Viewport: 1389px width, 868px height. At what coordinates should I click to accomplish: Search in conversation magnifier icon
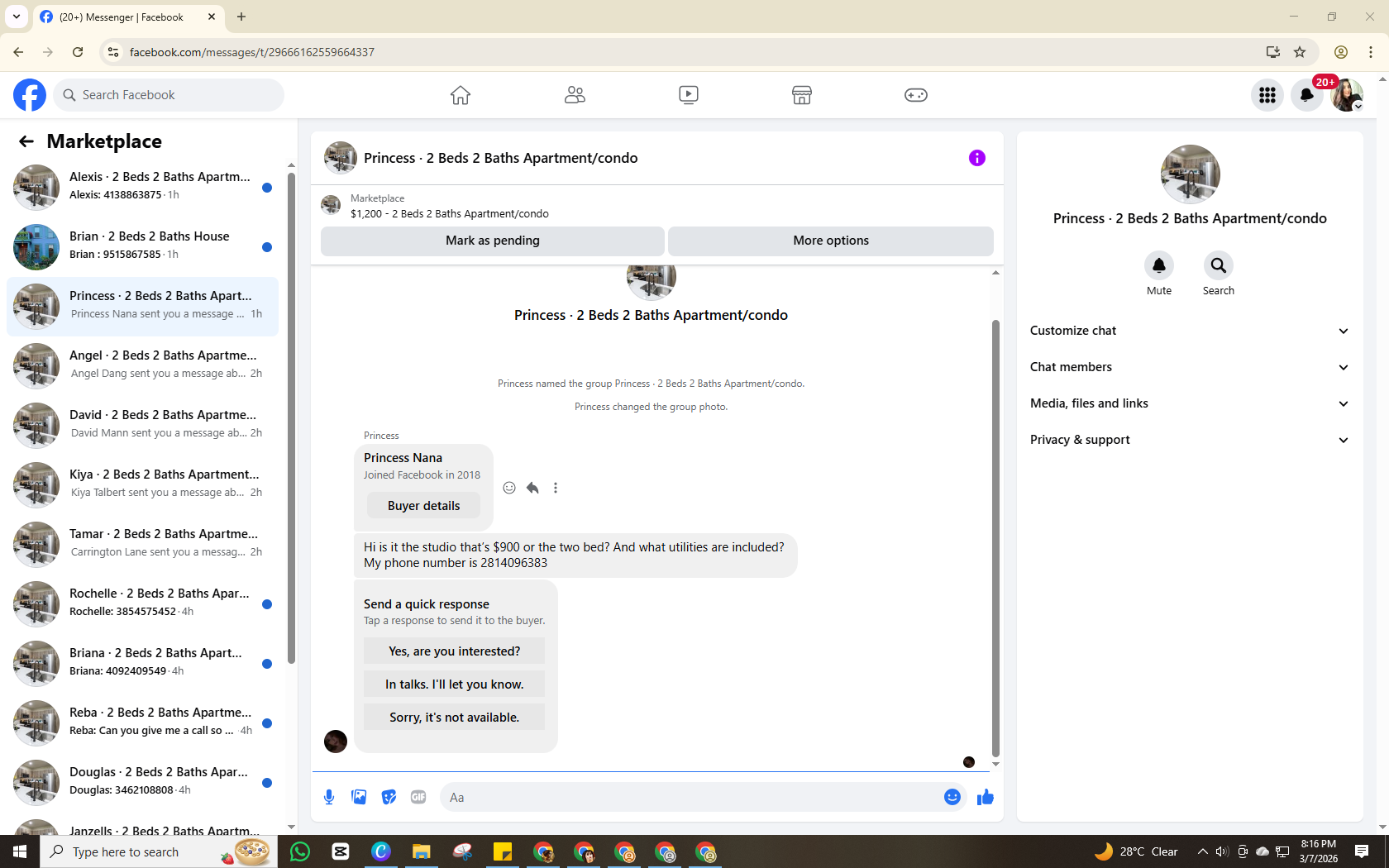click(1219, 265)
